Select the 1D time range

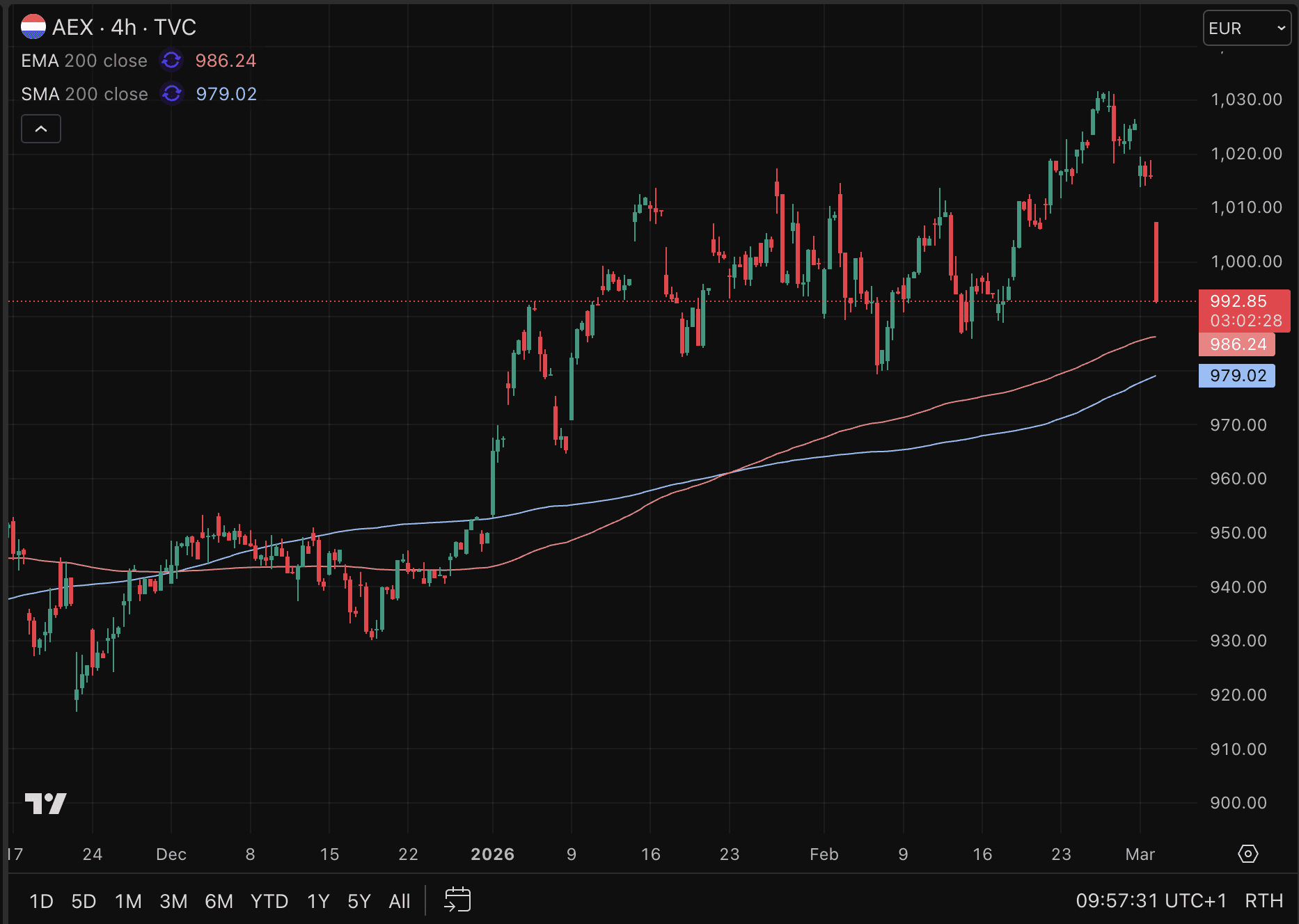(x=41, y=902)
